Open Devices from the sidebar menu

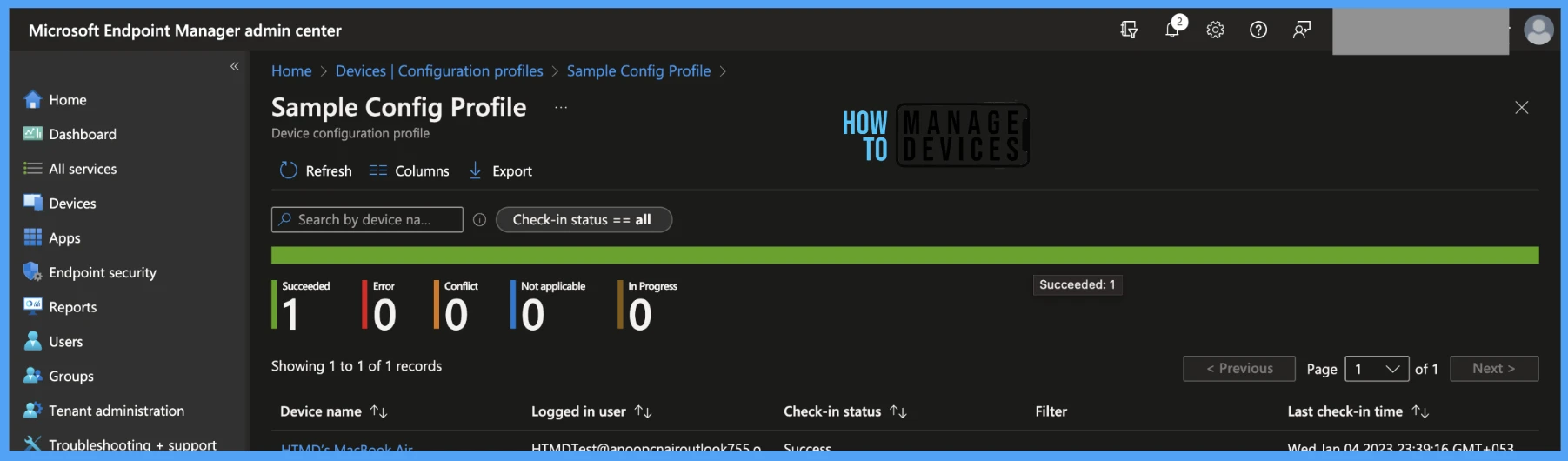click(72, 203)
